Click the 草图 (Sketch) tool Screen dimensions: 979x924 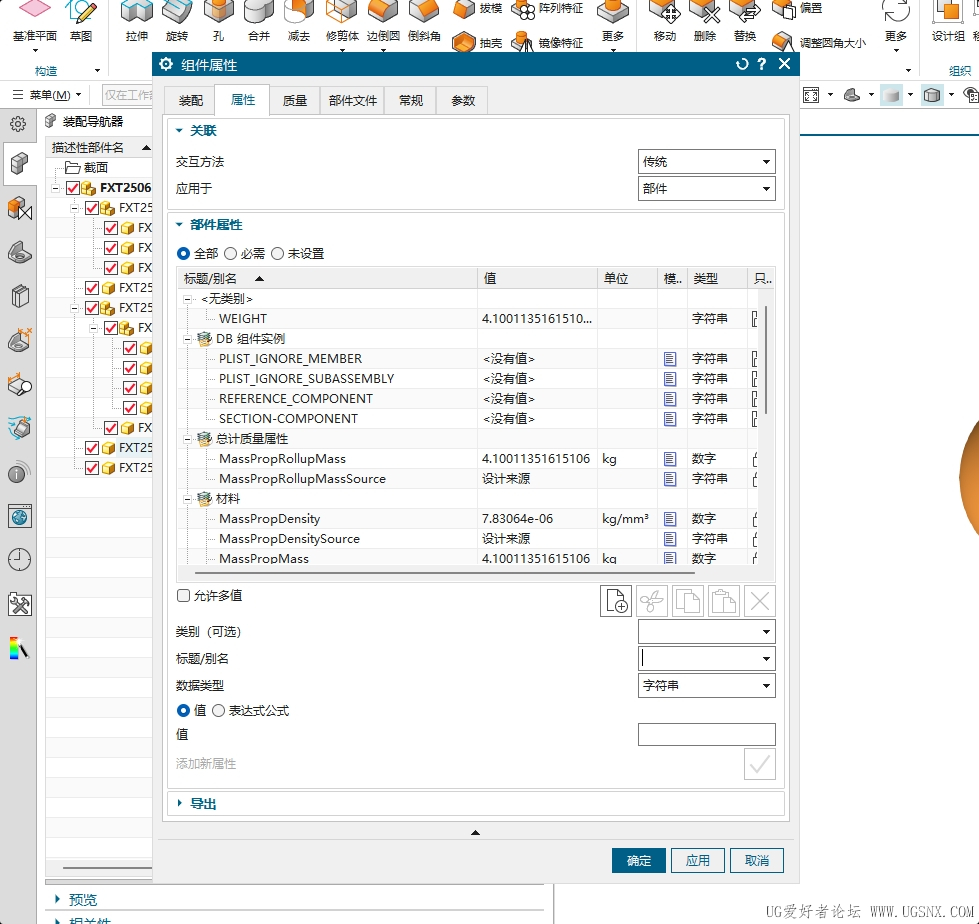(x=81, y=21)
